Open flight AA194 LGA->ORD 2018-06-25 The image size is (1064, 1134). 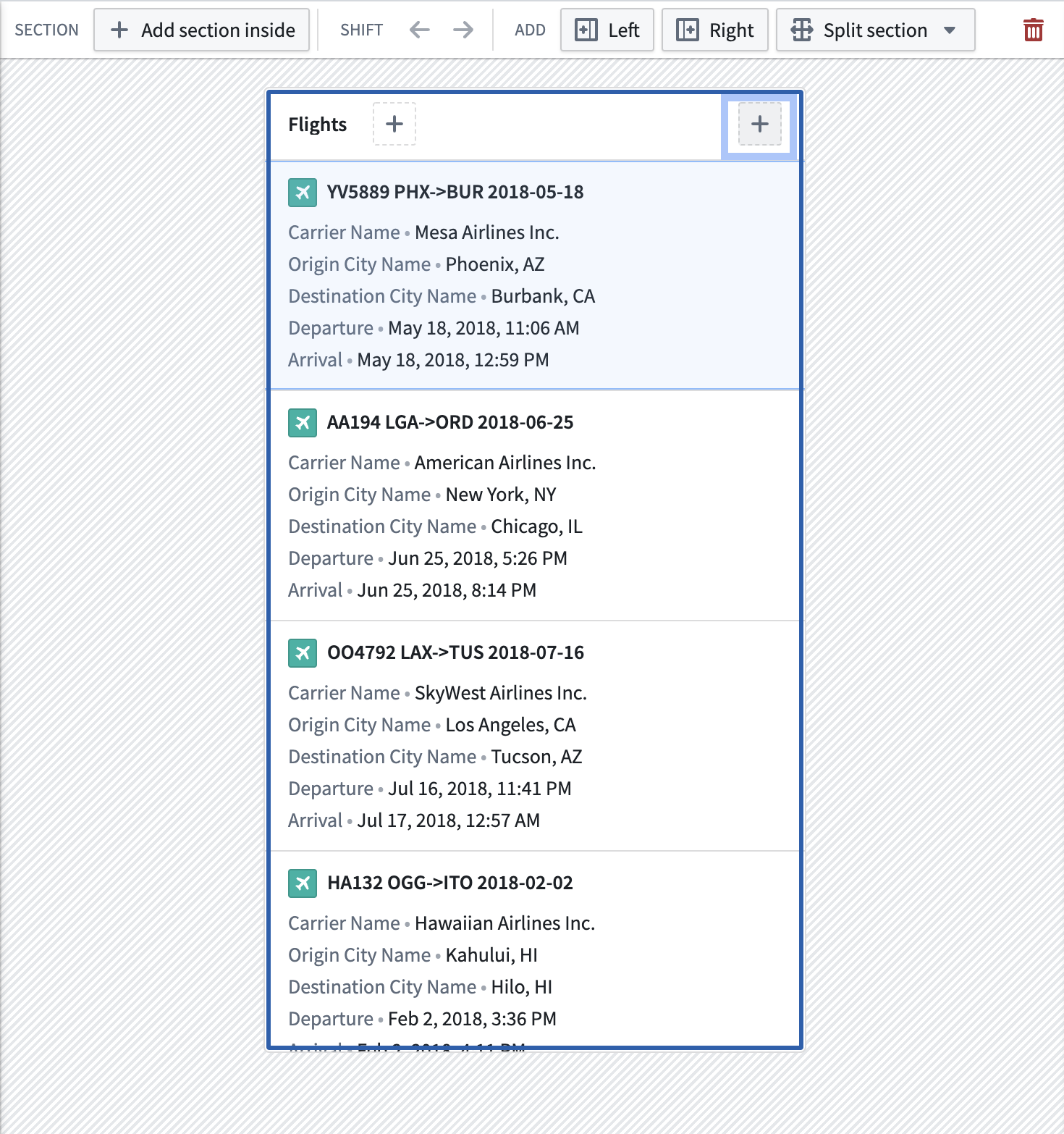point(450,422)
